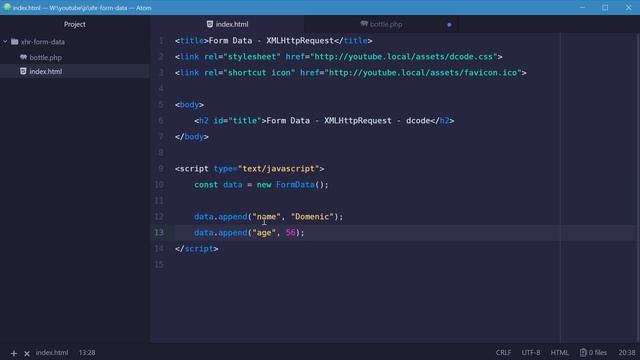Click index.html file name in status bar

tap(52, 353)
